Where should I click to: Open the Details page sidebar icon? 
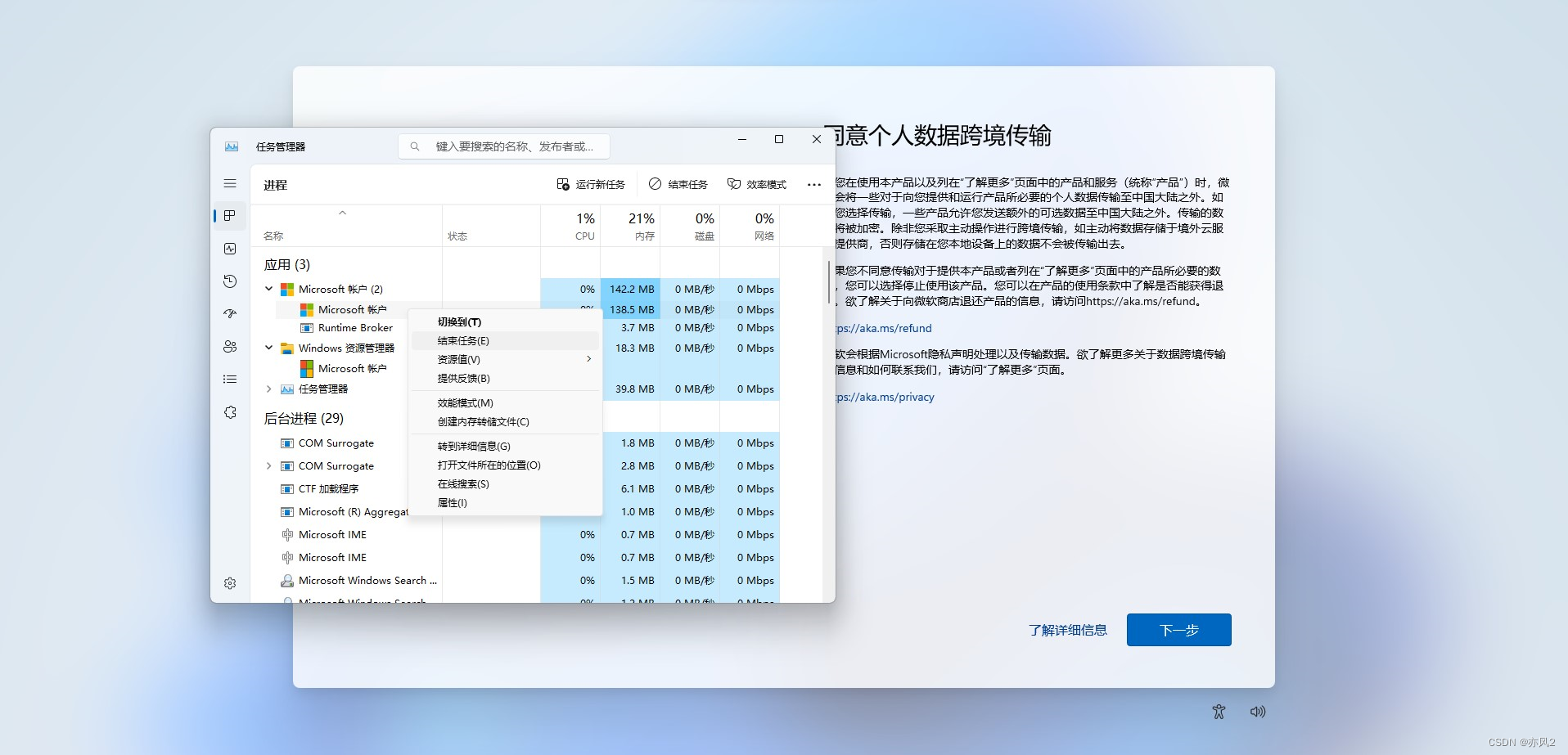click(x=230, y=380)
